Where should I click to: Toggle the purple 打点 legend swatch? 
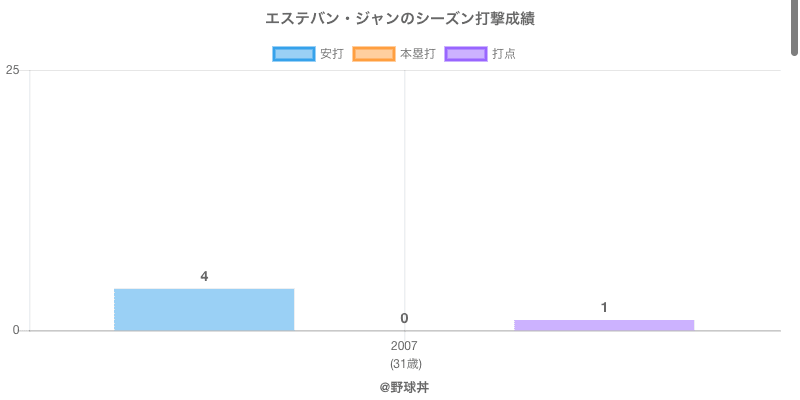pyautogui.click(x=466, y=54)
